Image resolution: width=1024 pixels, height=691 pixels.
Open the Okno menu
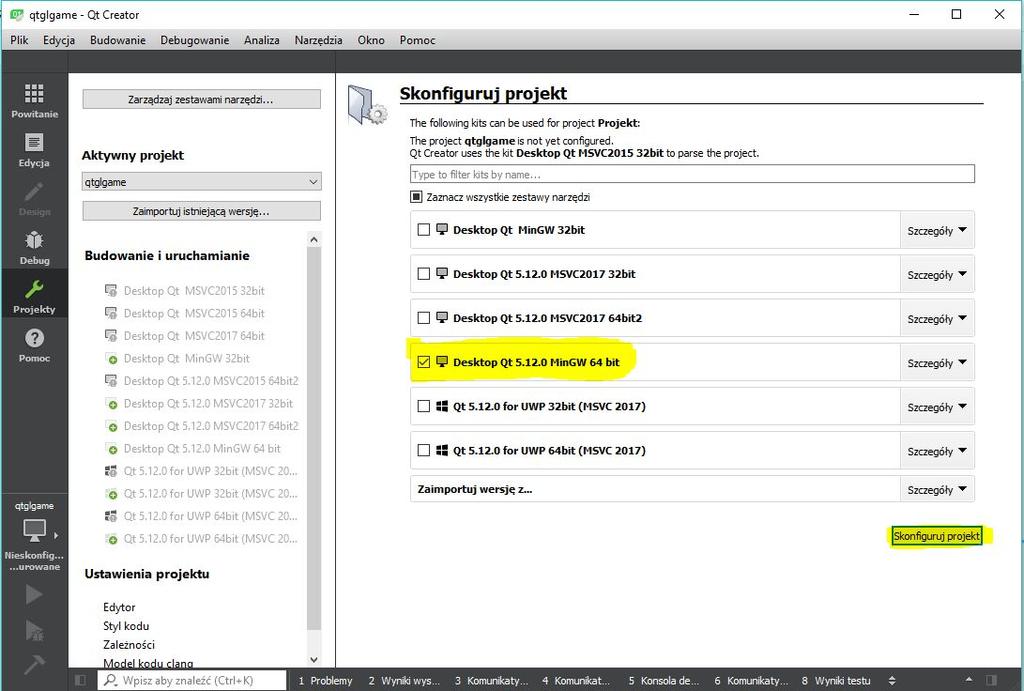point(371,40)
